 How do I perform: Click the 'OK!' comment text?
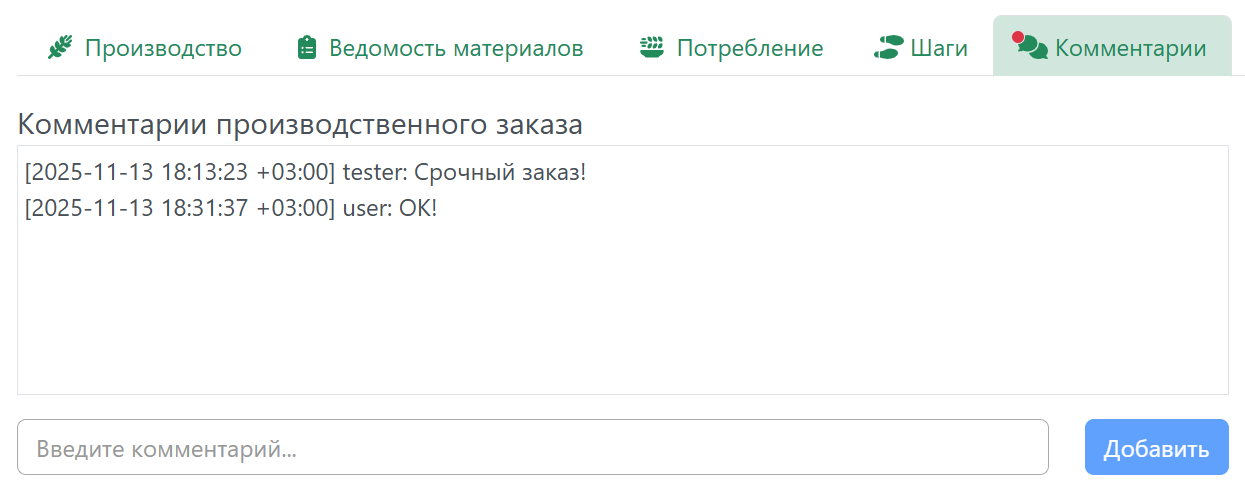click(418, 209)
